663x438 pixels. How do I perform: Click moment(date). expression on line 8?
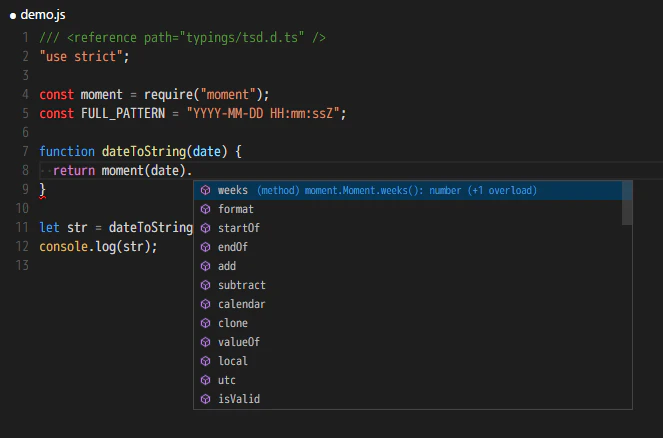coord(147,171)
